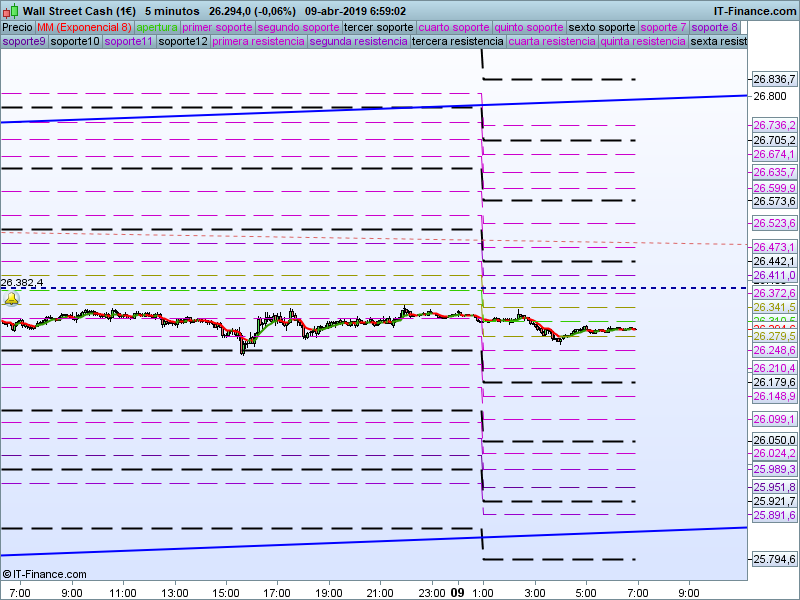
Task: Click the 7:00 label at right of time axis
Action: 638,593
